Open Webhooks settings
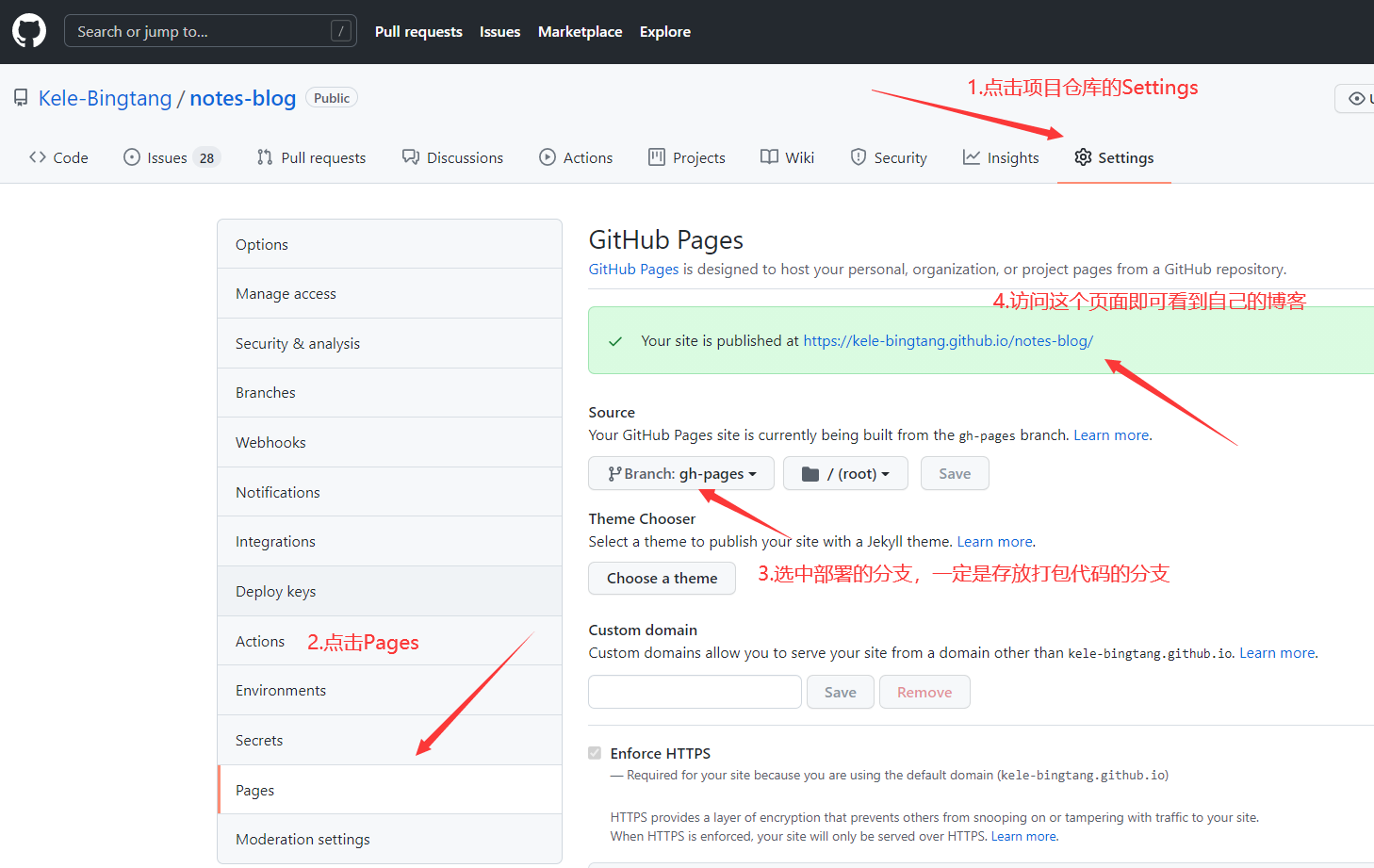The image size is (1374, 868). pyautogui.click(x=389, y=442)
